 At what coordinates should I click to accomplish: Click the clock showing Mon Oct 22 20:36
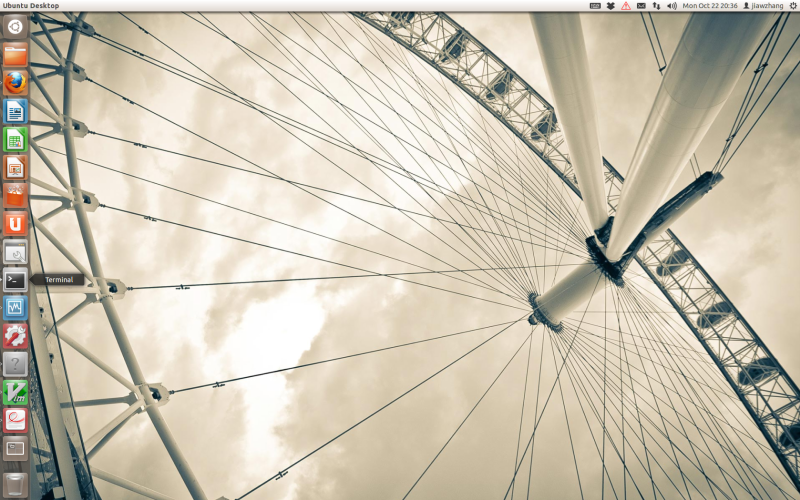coord(710,6)
